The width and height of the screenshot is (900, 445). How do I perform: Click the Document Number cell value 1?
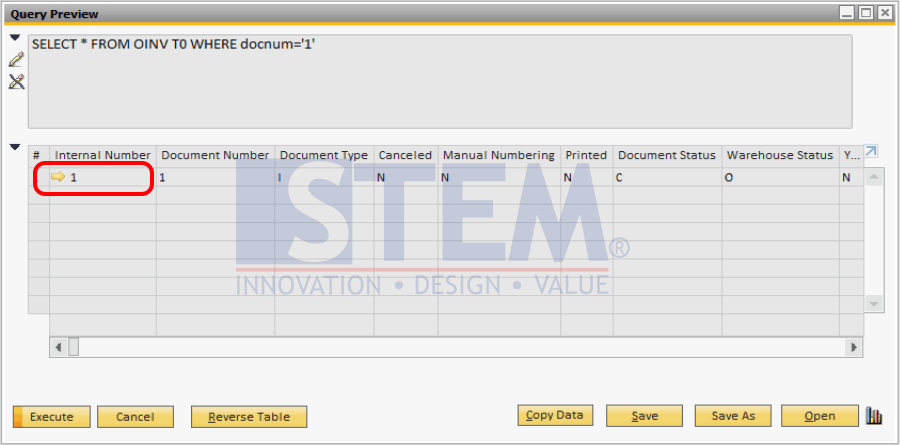215,178
